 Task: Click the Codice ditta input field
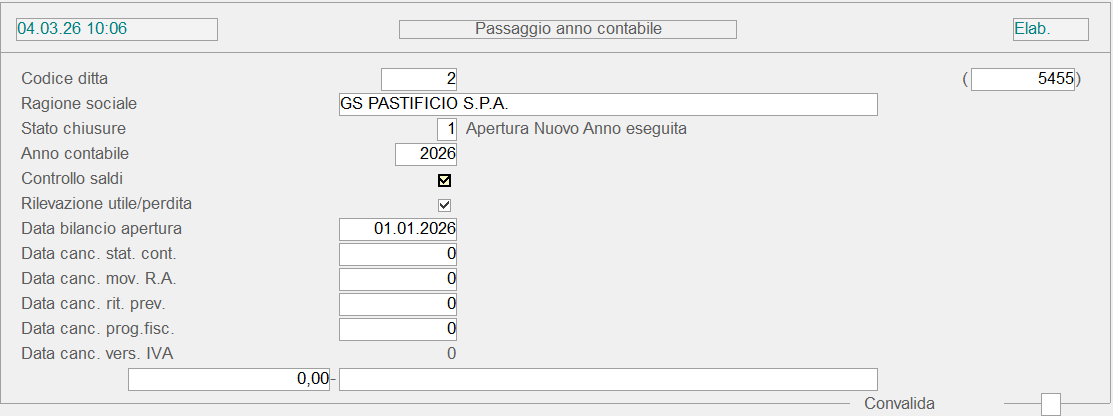pos(419,78)
